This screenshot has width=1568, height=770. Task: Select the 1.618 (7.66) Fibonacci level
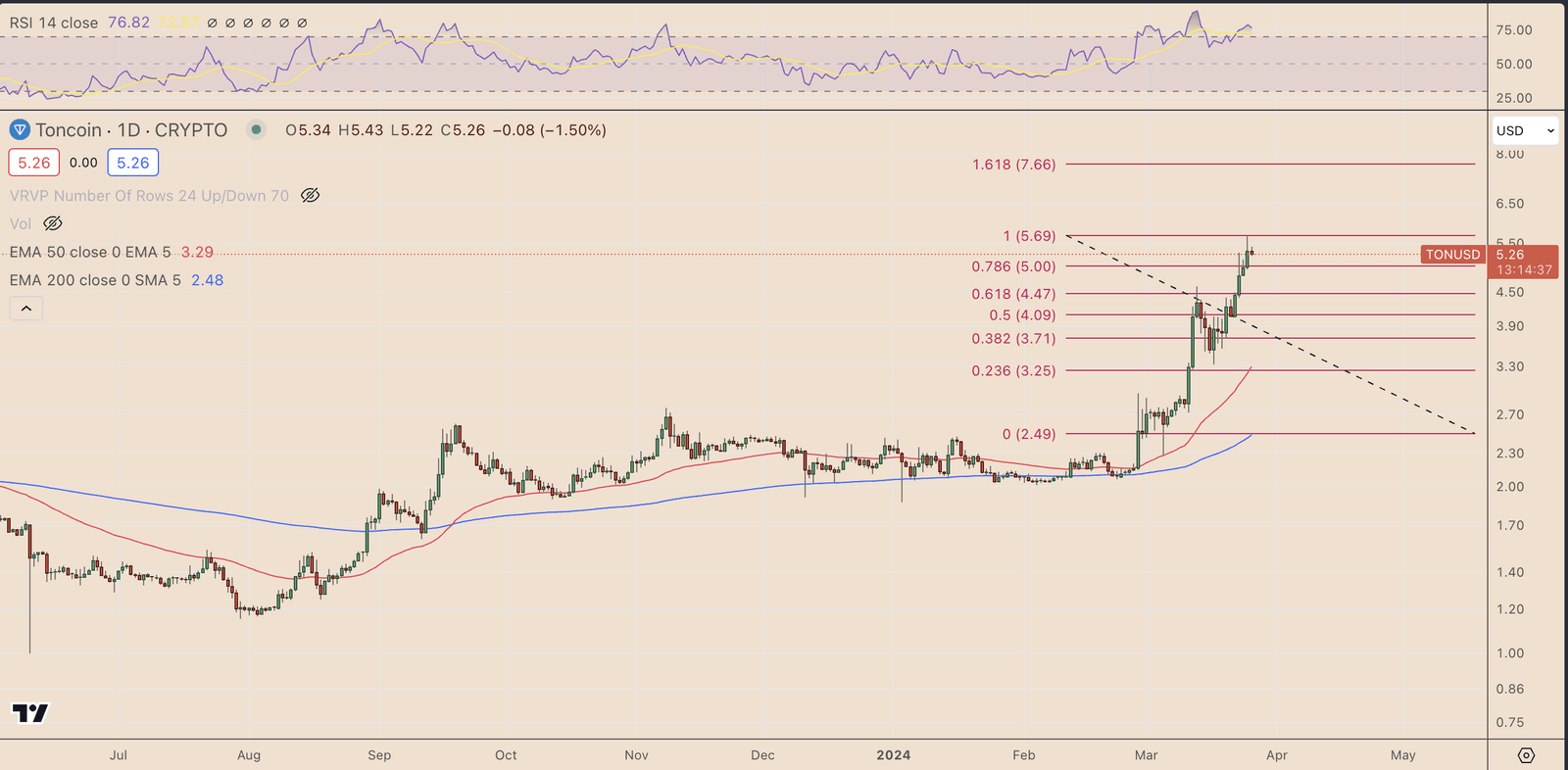pyautogui.click(x=1013, y=165)
